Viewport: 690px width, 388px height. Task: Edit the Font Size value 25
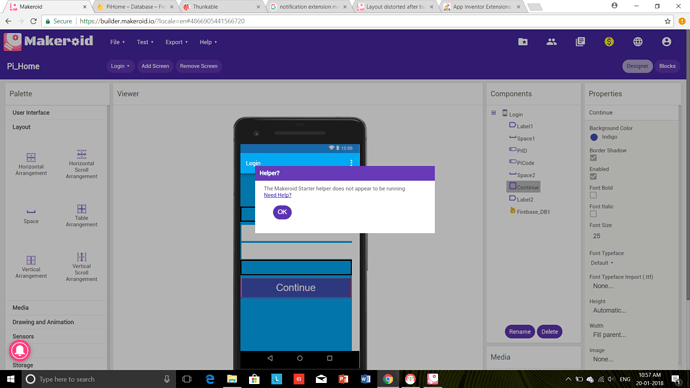point(597,236)
